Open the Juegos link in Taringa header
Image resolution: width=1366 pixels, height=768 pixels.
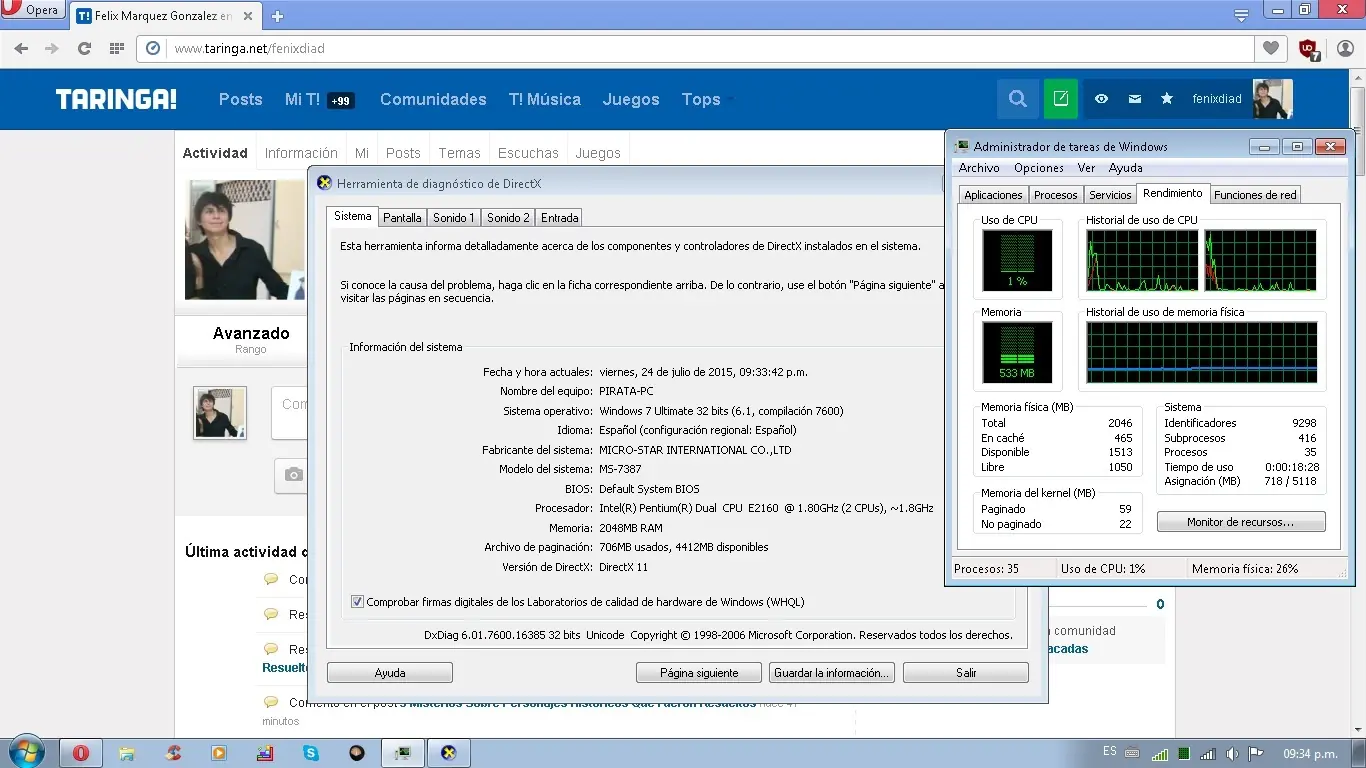coord(631,99)
